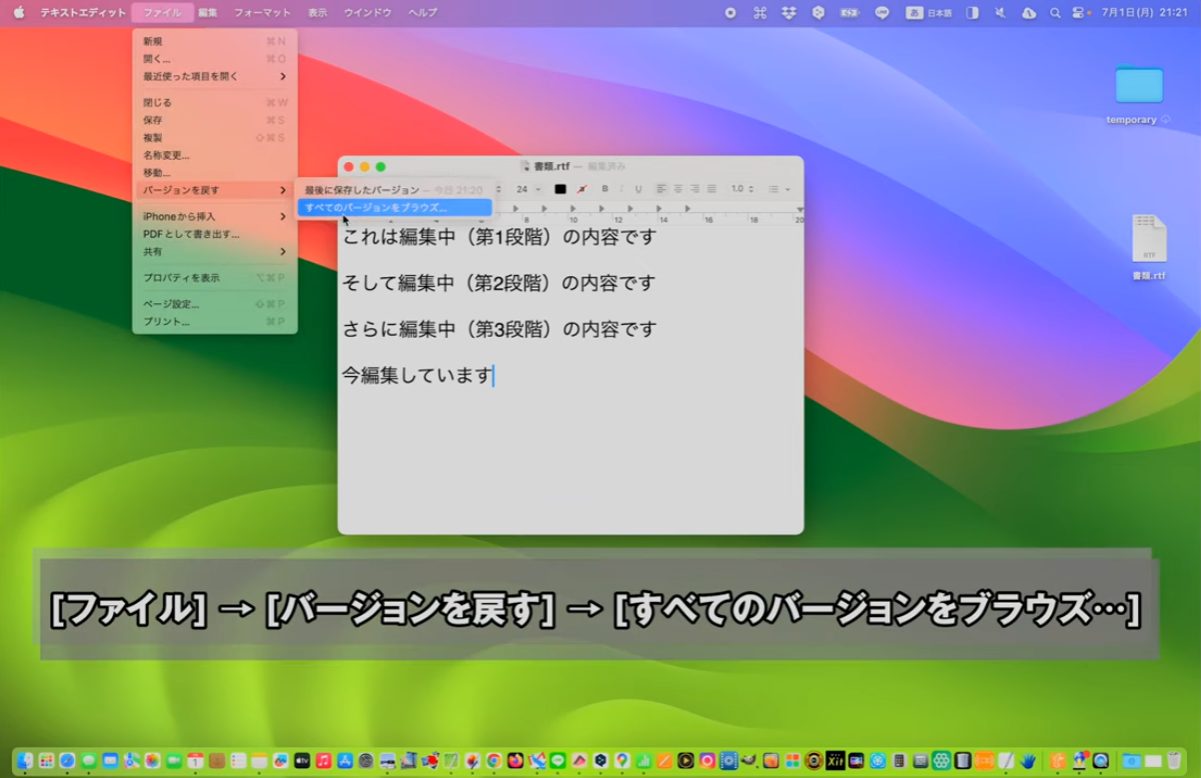Image resolution: width=1201 pixels, height=778 pixels.
Task: Expand the バージョンを戻す submenu
Action: [x=215, y=190]
